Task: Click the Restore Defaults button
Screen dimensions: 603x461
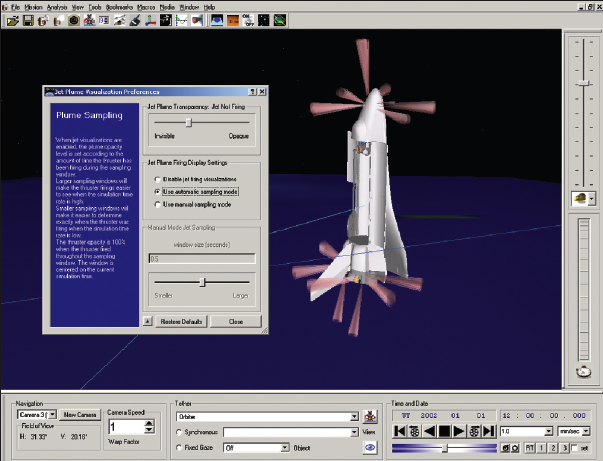Action: (181, 321)
